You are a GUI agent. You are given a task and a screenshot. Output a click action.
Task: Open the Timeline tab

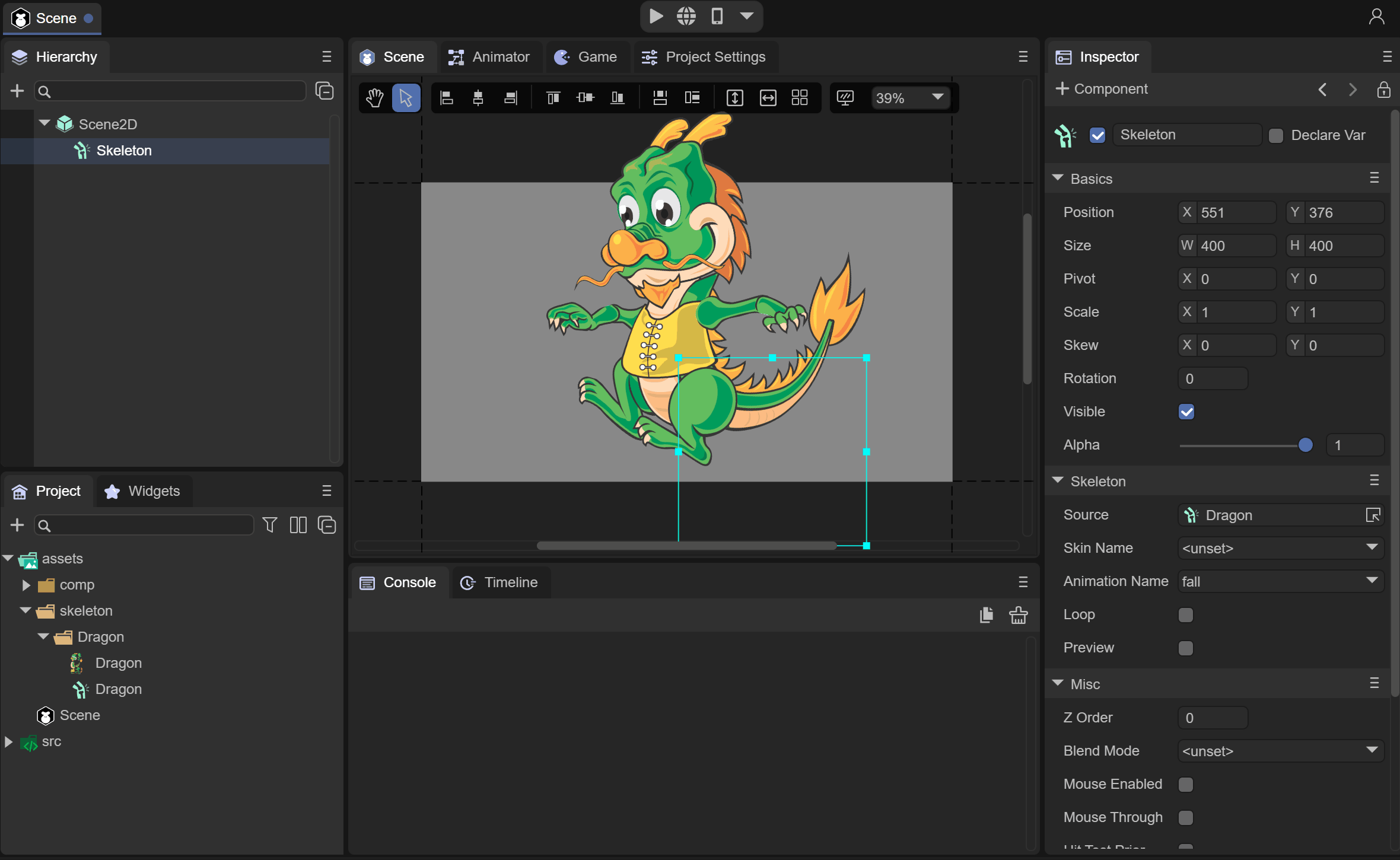pyautogui.click(x=500, y=582)
